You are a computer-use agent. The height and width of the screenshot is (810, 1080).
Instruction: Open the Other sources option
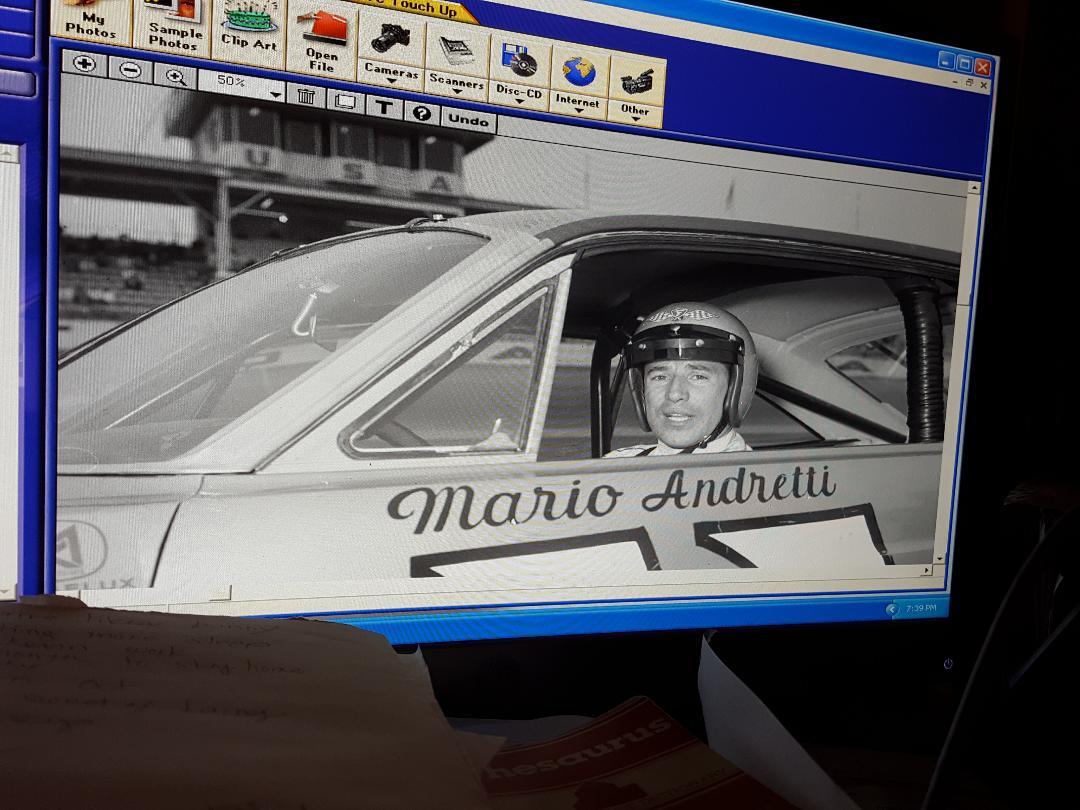coord(636,90)
